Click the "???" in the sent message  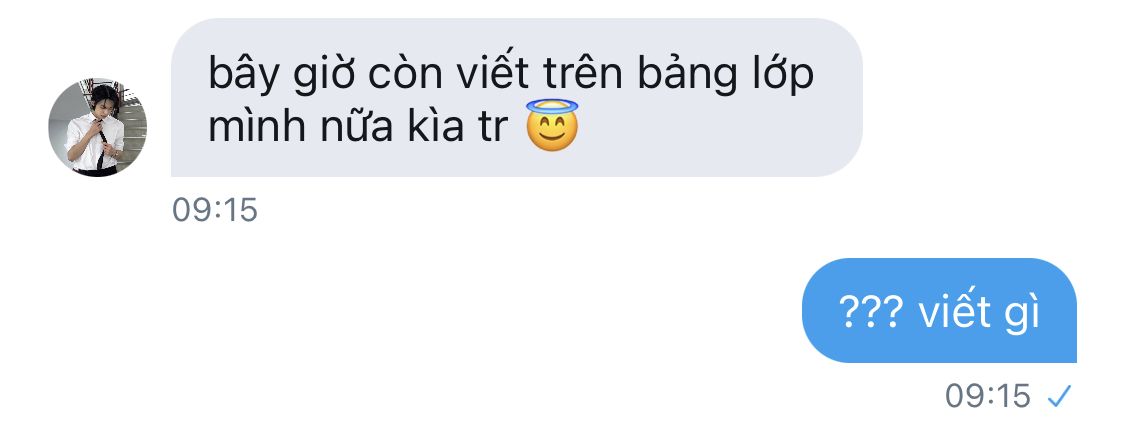pyautogui.click(x=870, y=313)
